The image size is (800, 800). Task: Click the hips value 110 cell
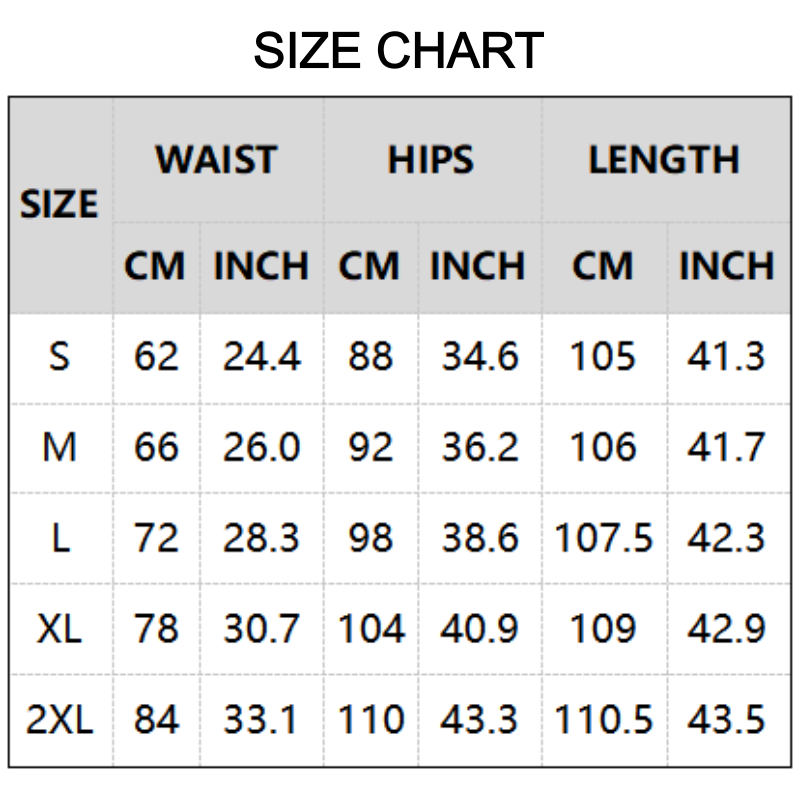click(x=371, y=719)
